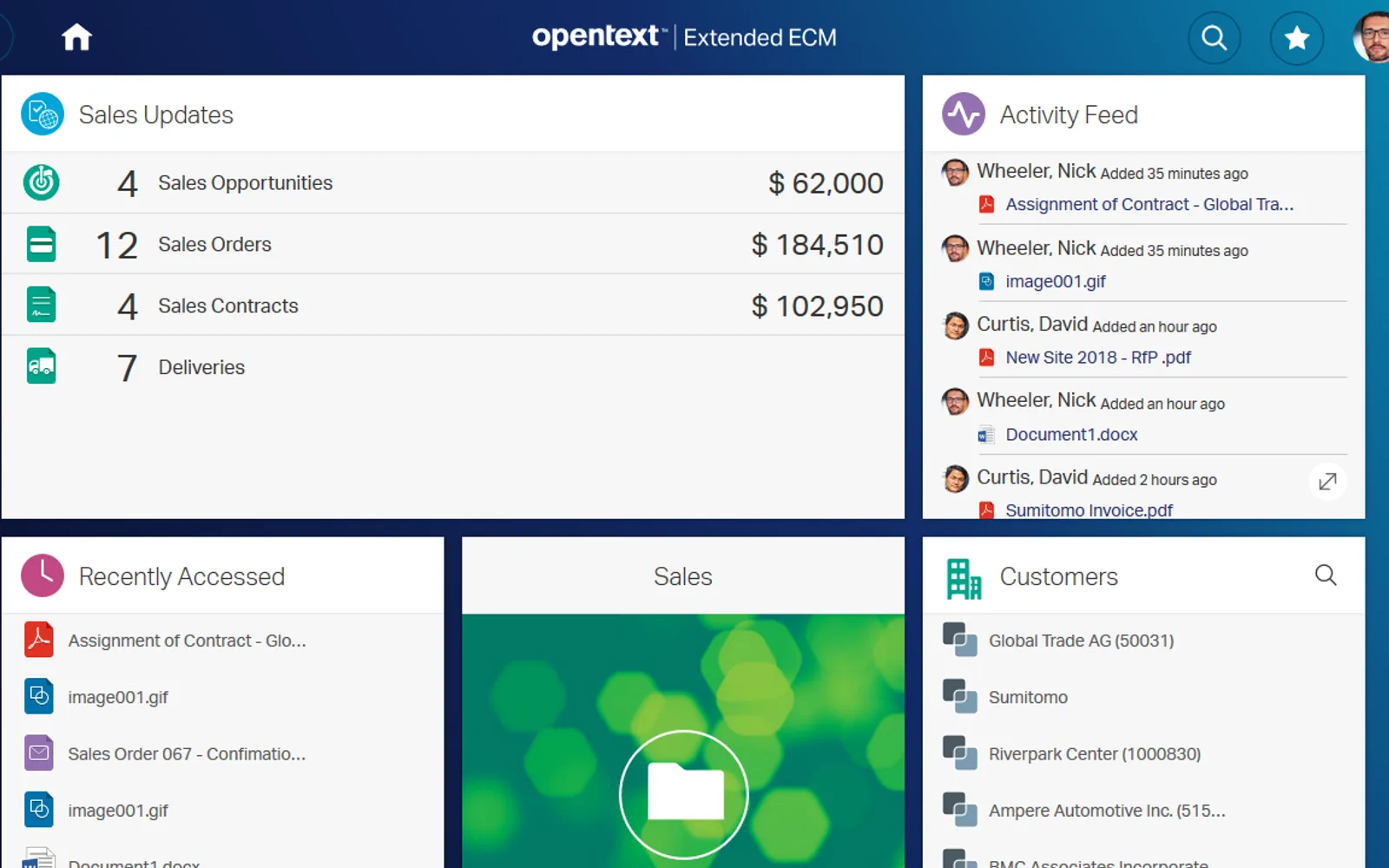
Task: Click the $ 62,000 Sales Opportunities value
Action: [x=826, y=183]
